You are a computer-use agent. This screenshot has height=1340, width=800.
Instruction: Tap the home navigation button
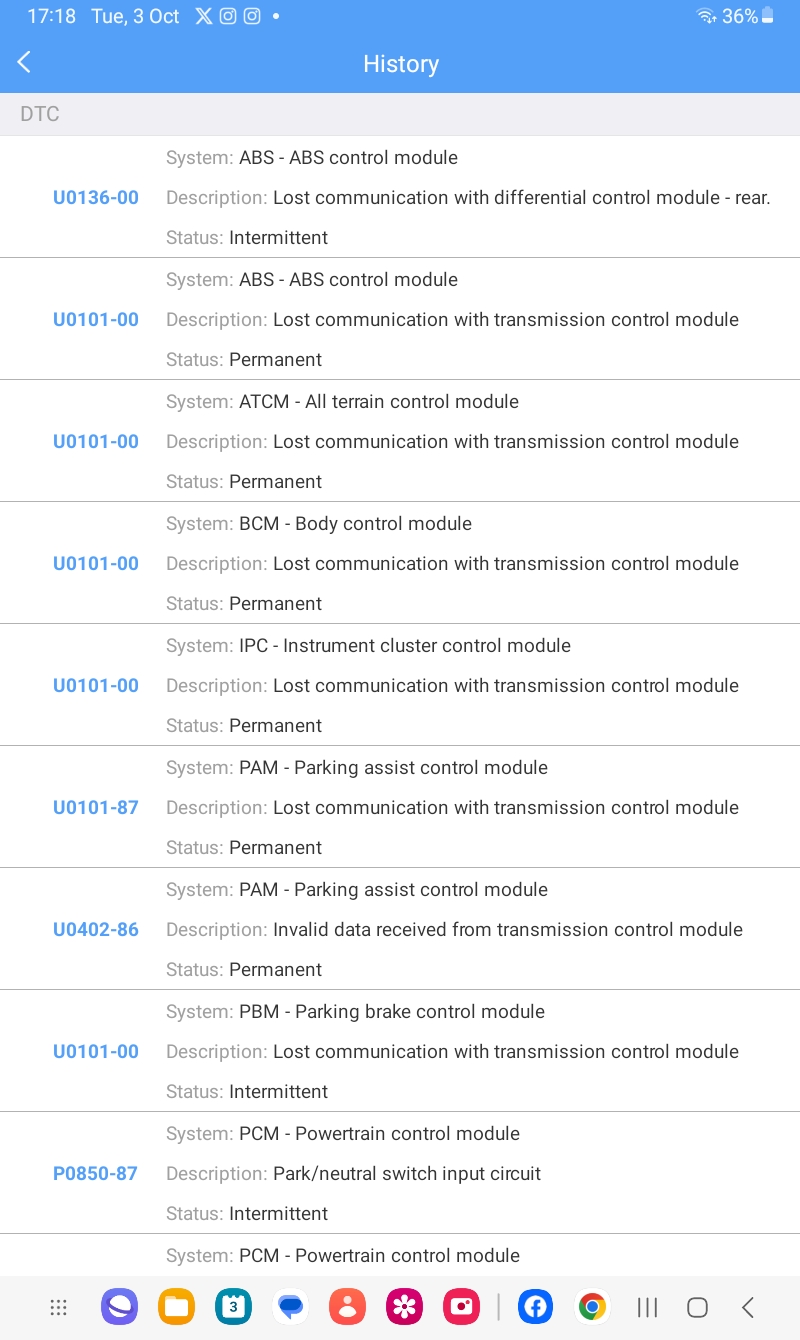pyautogui.click(x=698, y=1307)
